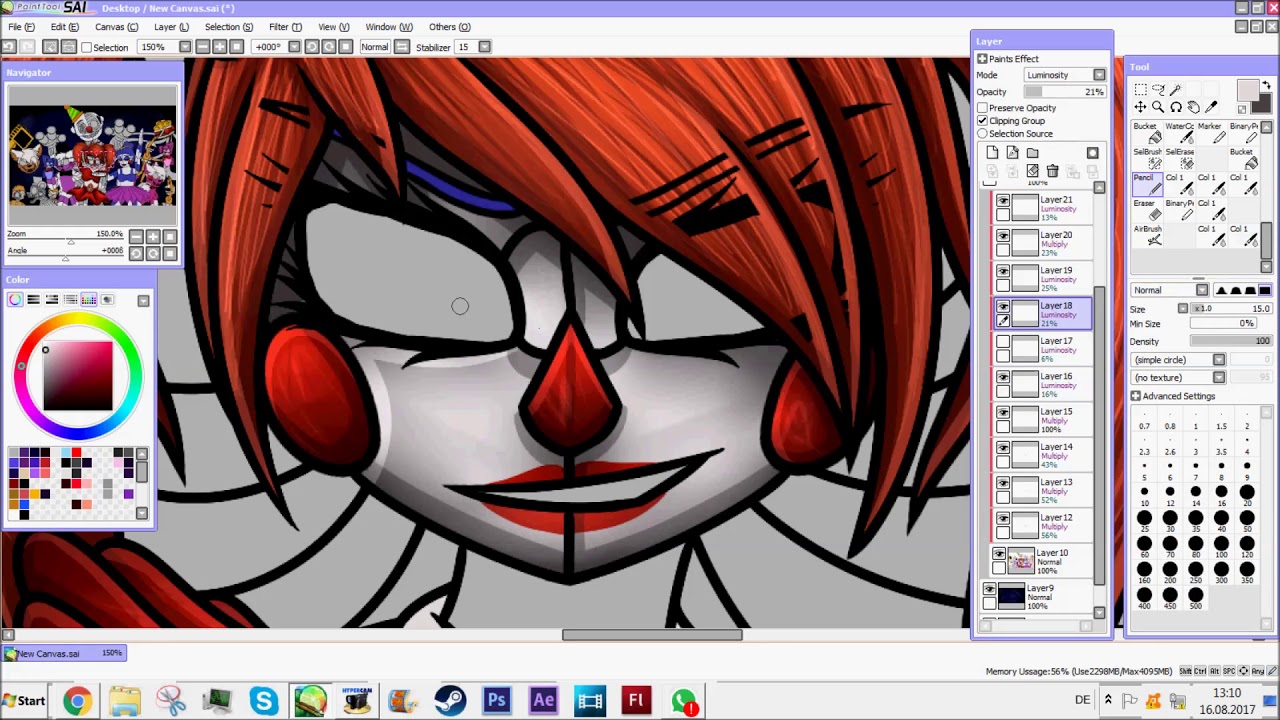The width and height of the screenshot is (1280, 720).
Task: Select the Magic Wand tool
Action: point(1176,90)
